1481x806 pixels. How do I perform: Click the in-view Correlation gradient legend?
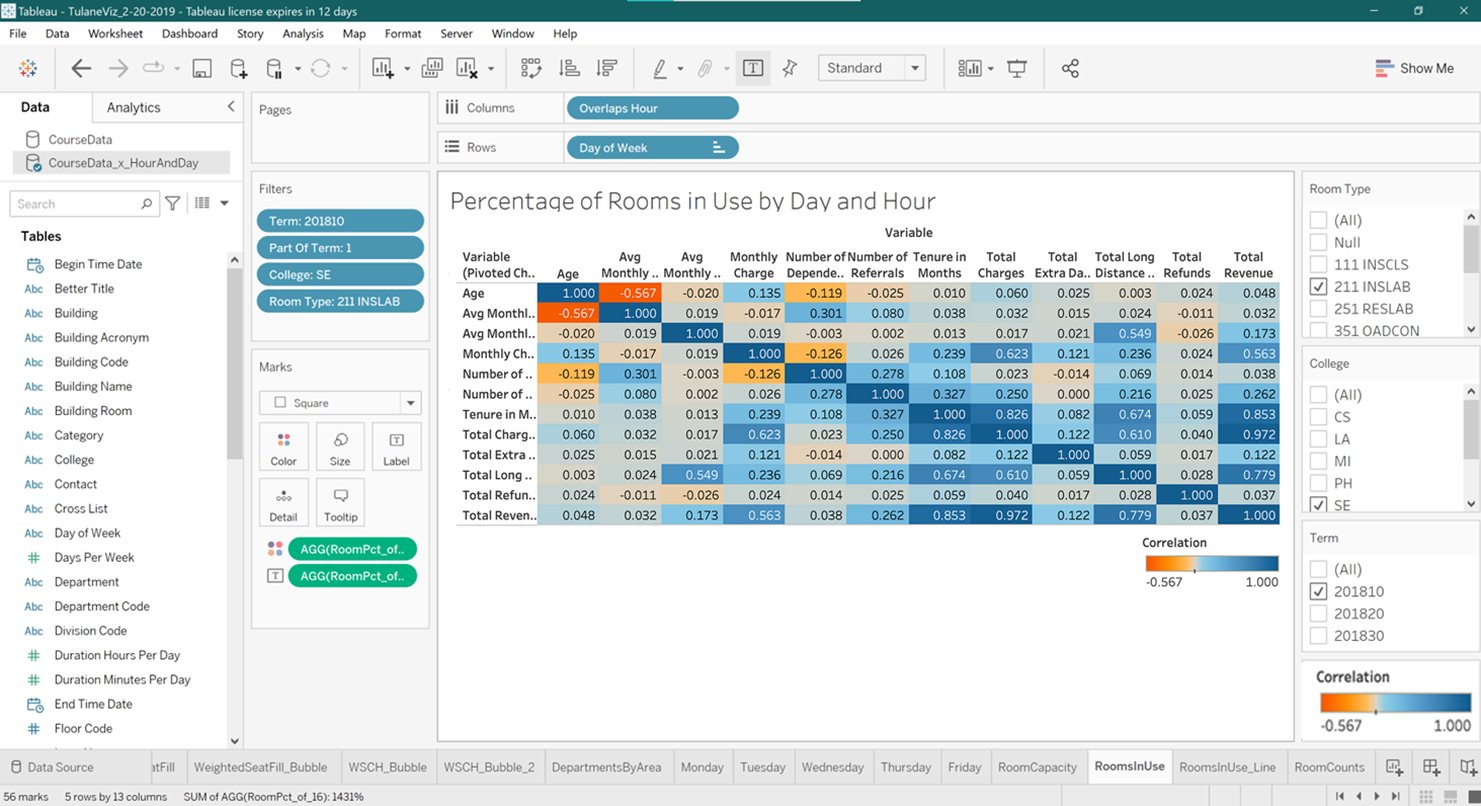click(1212, 563)
